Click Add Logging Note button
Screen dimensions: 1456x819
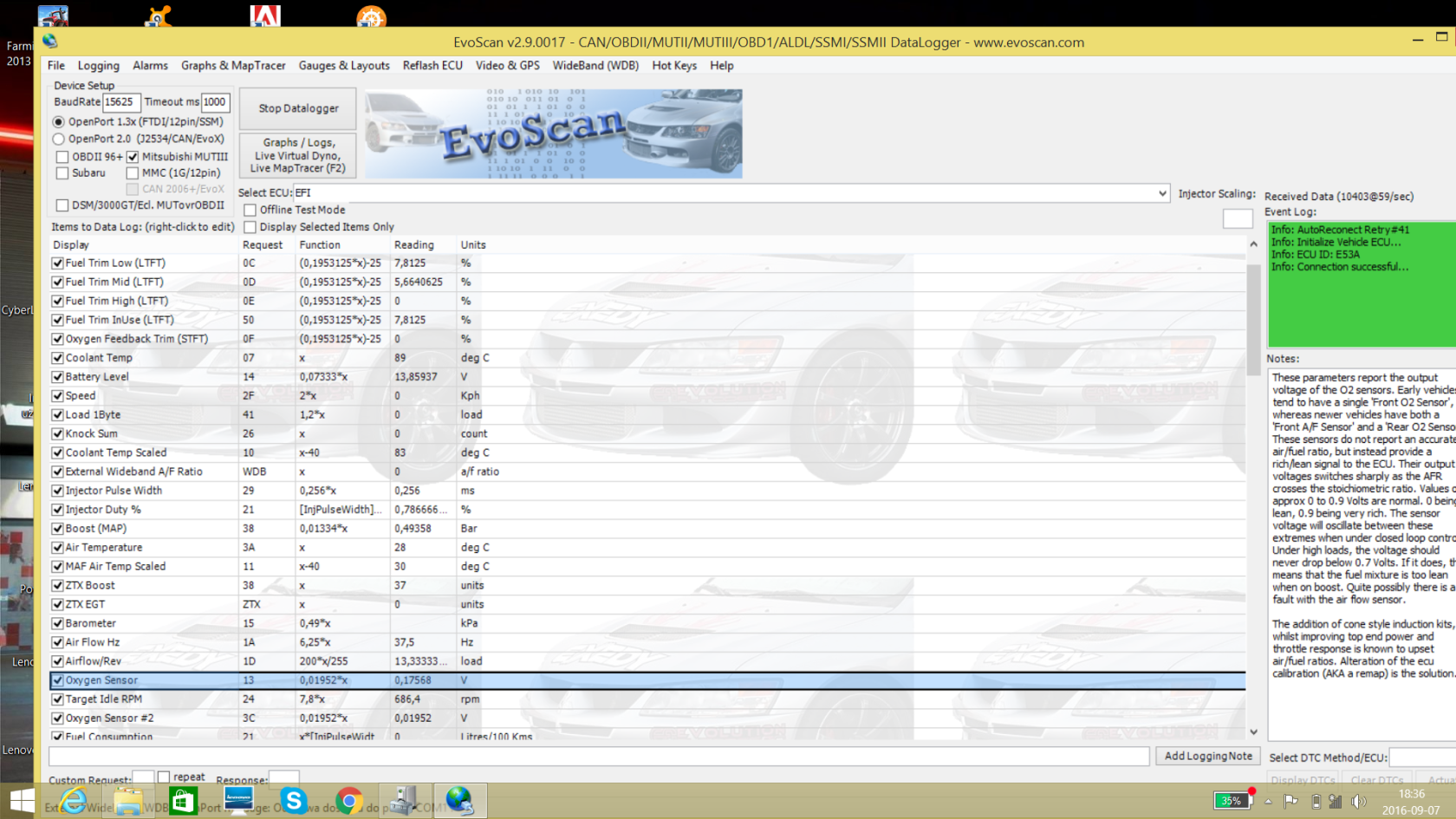click(x=1208, y=757)
